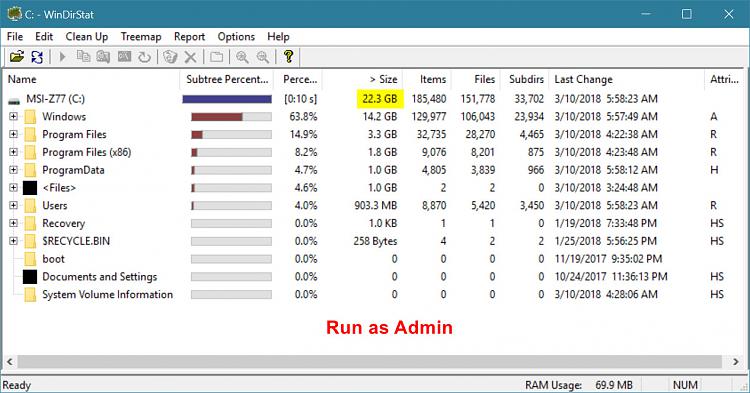Click the Program Files subtree percentage bar
Screen dimensions: 750x393
click(231, 135)
